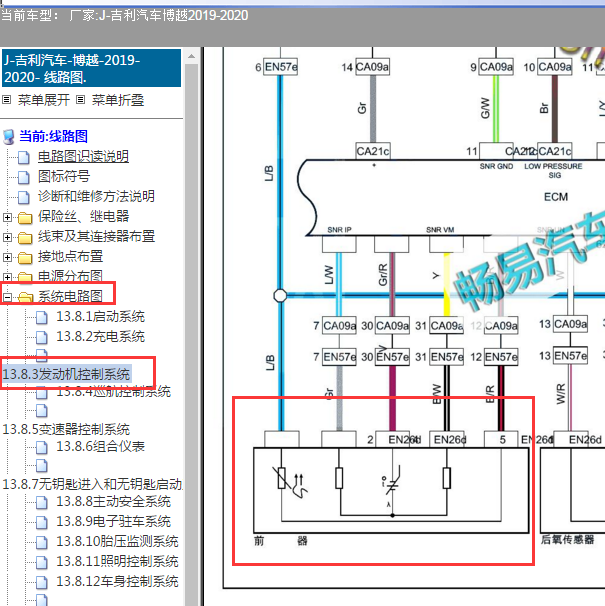Click the 菜单折叠 small list icon
Image resolution: width=605 pixels, height=606 pixels.
pyautogui.click(x=80, y=100)
